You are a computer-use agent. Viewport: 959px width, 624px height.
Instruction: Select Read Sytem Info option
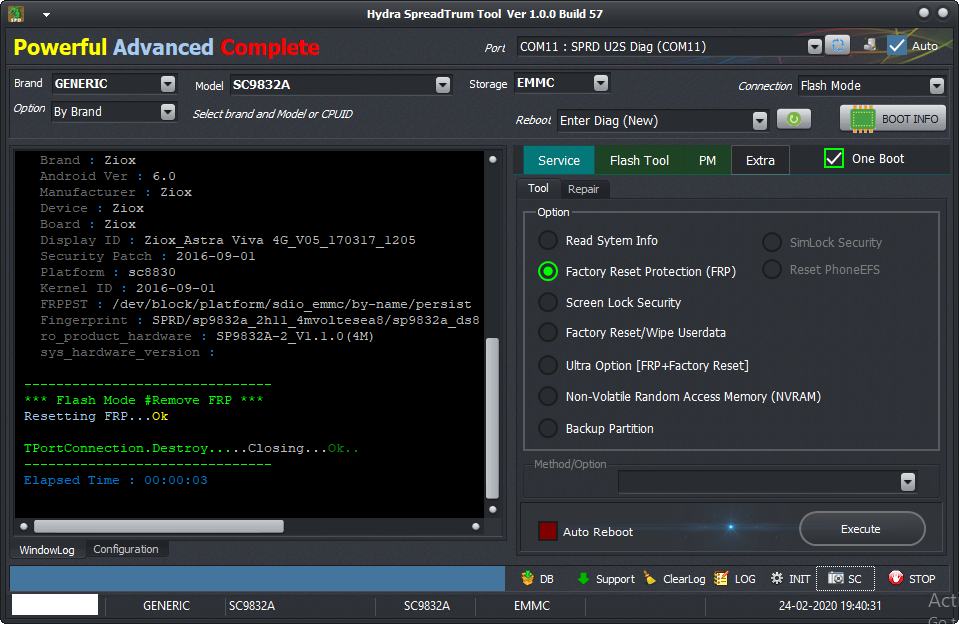pos(547,240)
